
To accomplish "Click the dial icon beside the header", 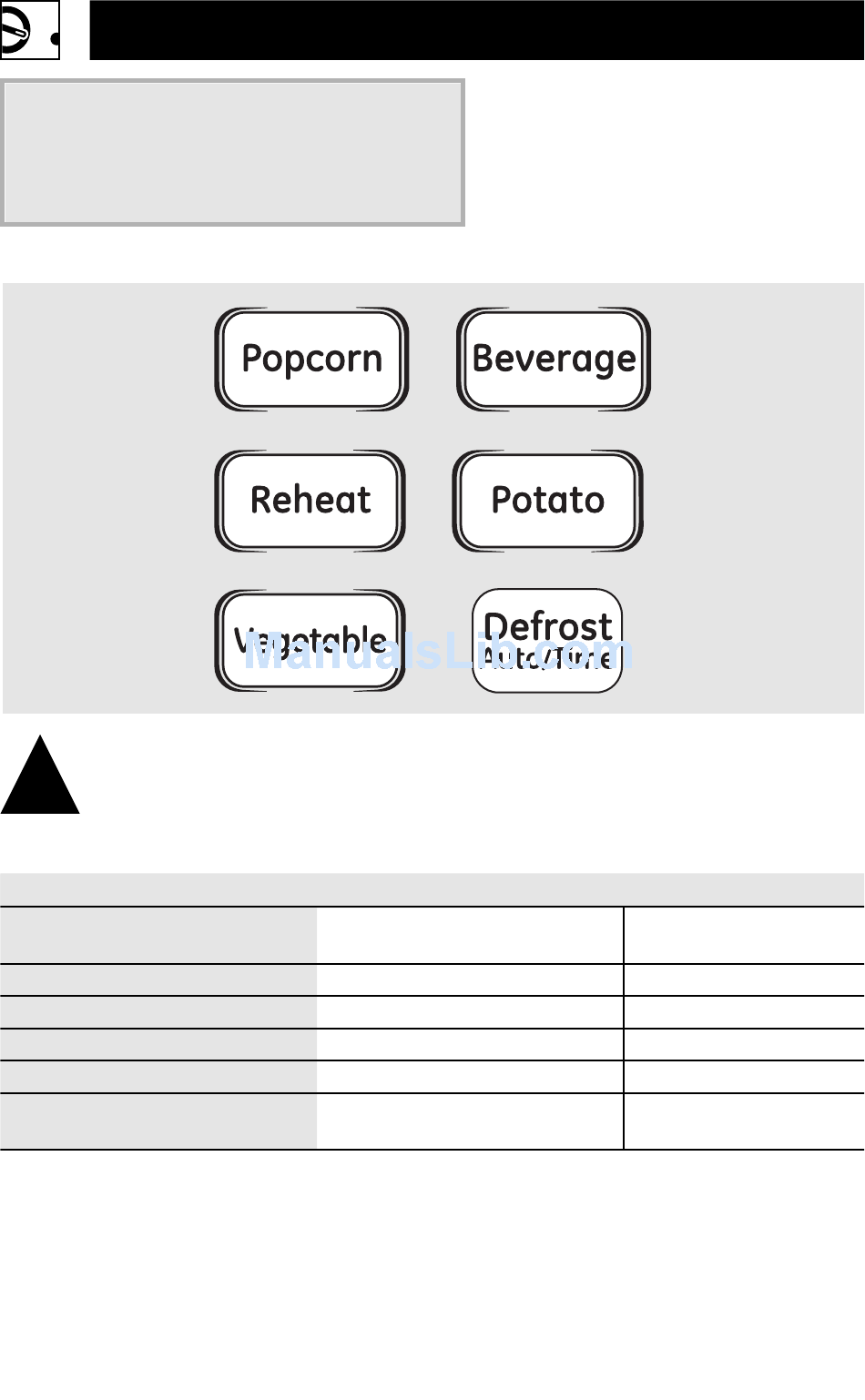I will 29,31.
